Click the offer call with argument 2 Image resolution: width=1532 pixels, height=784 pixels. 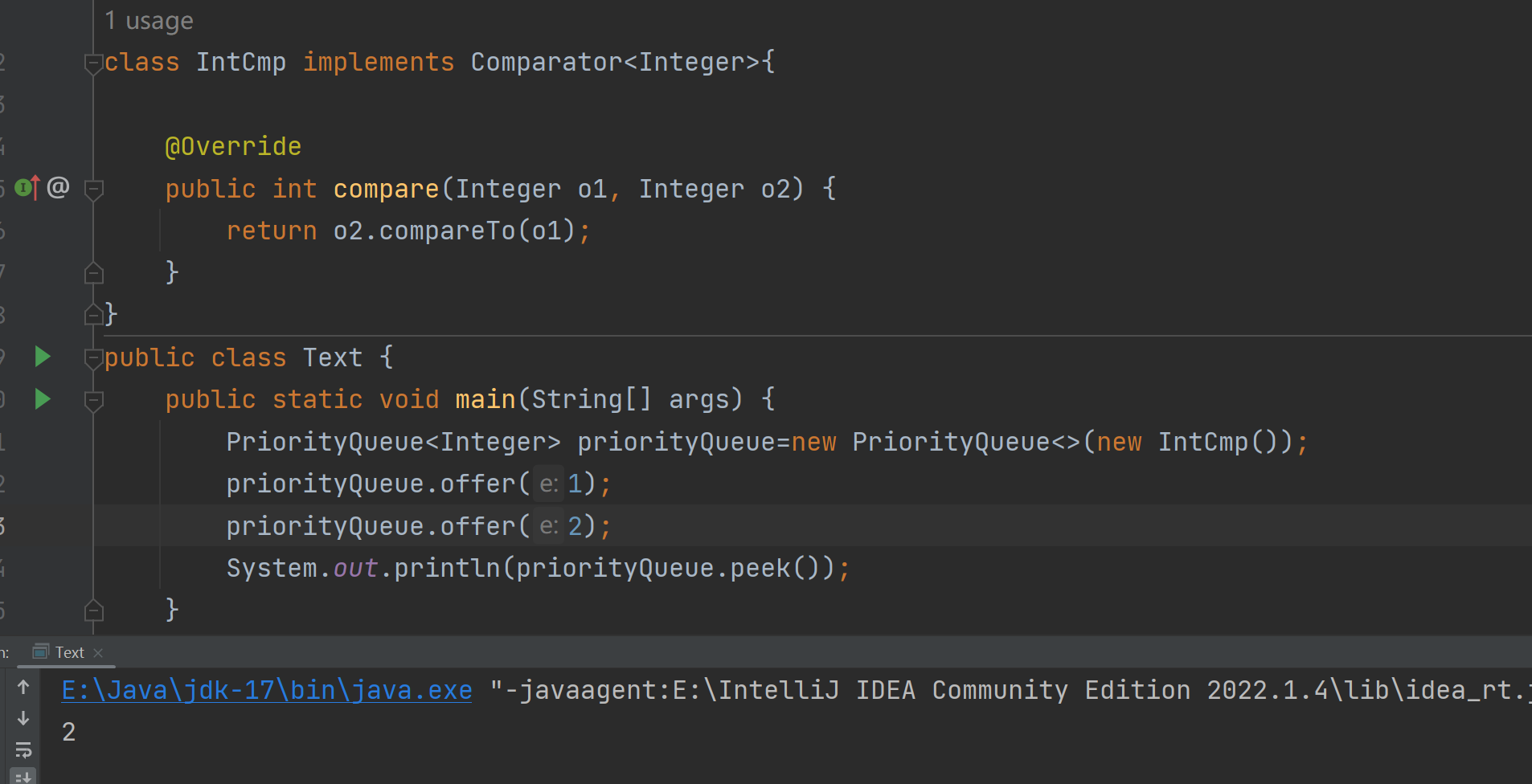(x=412, y=526)
